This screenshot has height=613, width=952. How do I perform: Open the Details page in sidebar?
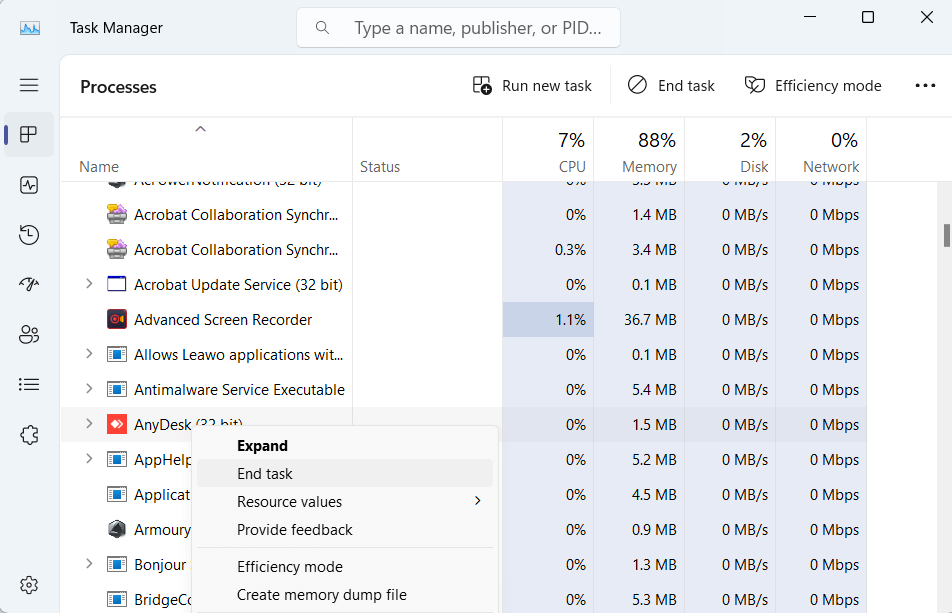[29, 384]
